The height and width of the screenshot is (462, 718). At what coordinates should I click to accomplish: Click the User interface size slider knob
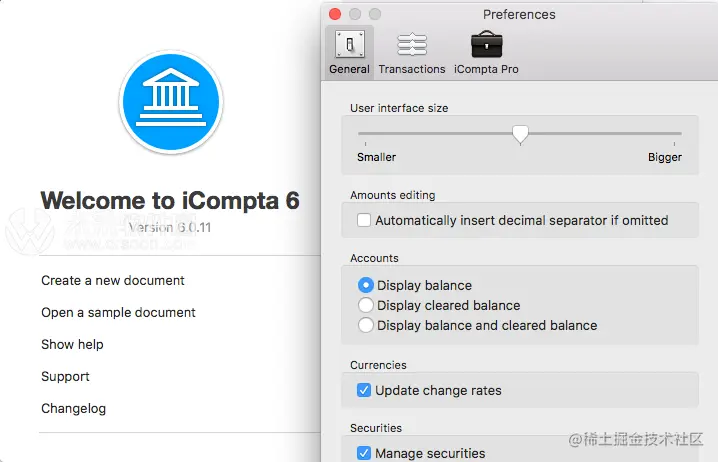[520, 135]
